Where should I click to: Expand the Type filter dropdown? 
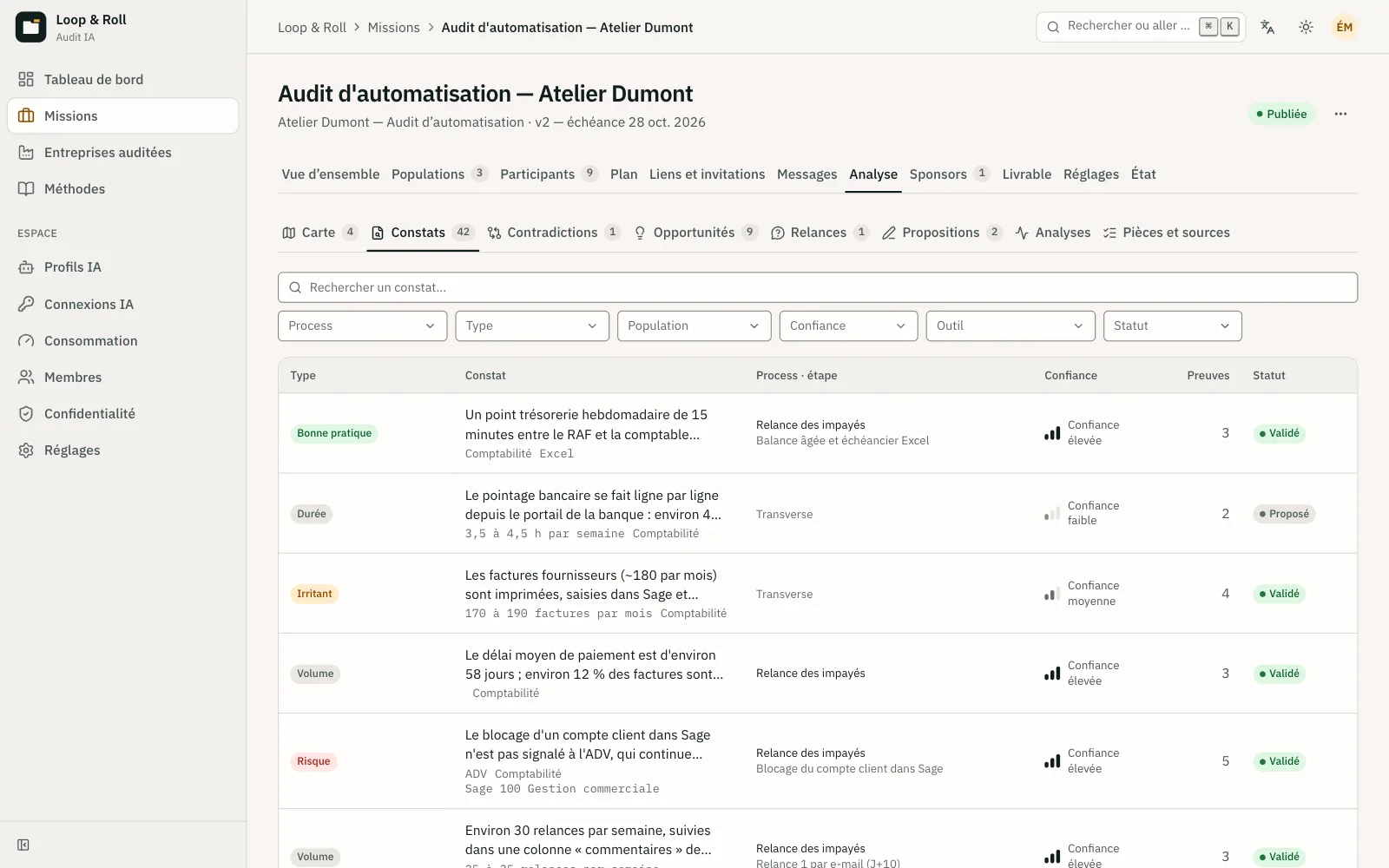[532, 325]
